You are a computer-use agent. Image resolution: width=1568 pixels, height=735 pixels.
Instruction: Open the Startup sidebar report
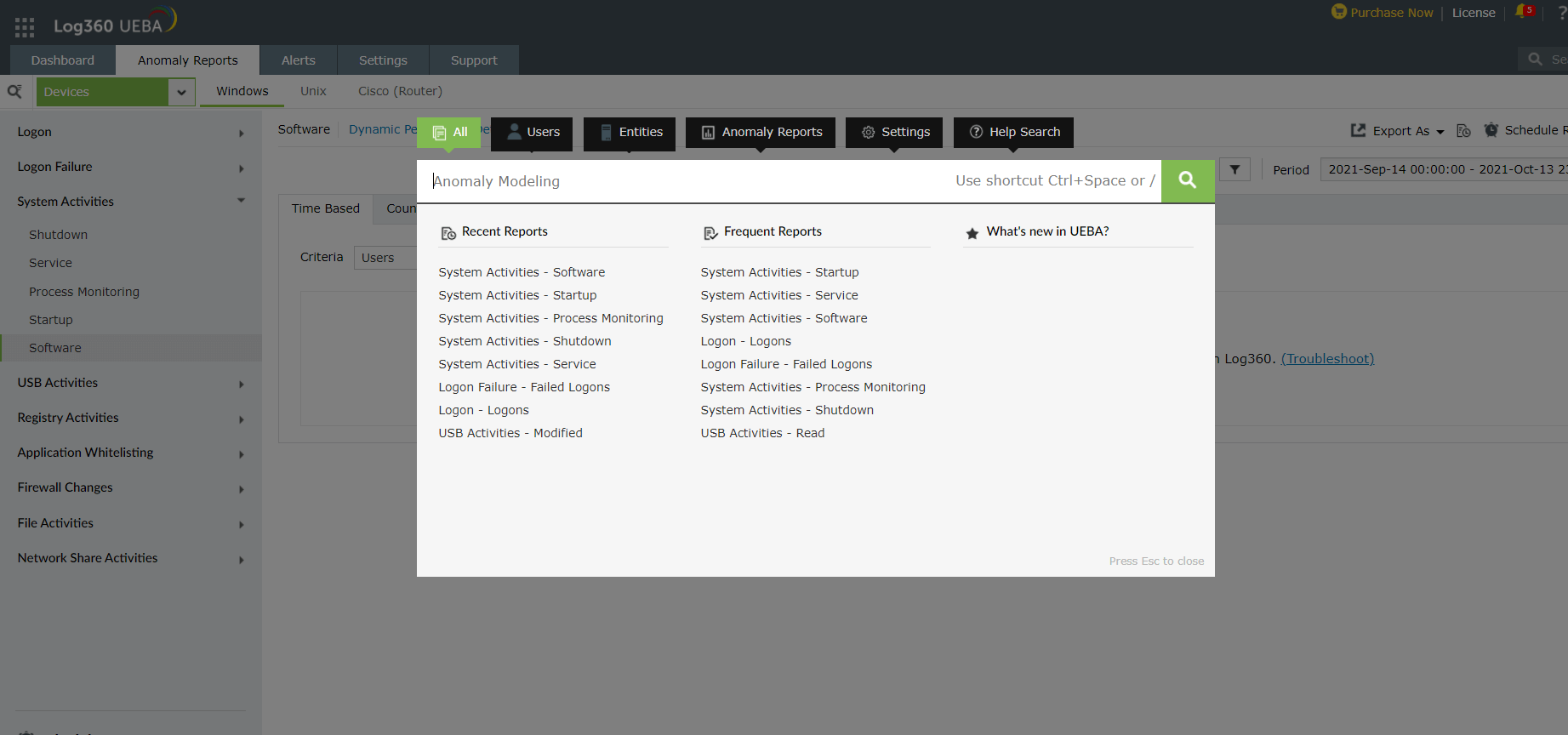tap(51, 320)
